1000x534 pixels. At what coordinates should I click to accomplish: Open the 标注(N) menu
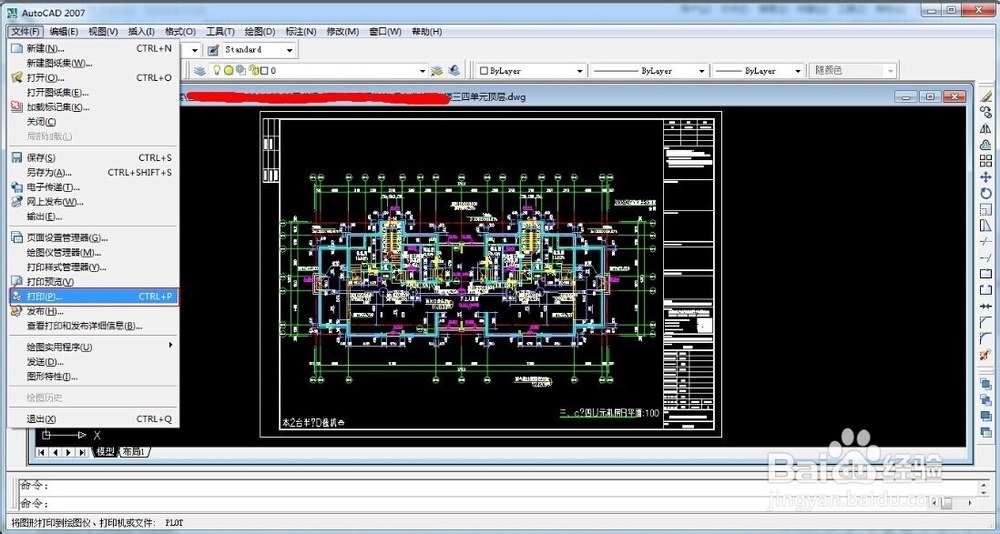pyautogui.click(x=301, y=31)
